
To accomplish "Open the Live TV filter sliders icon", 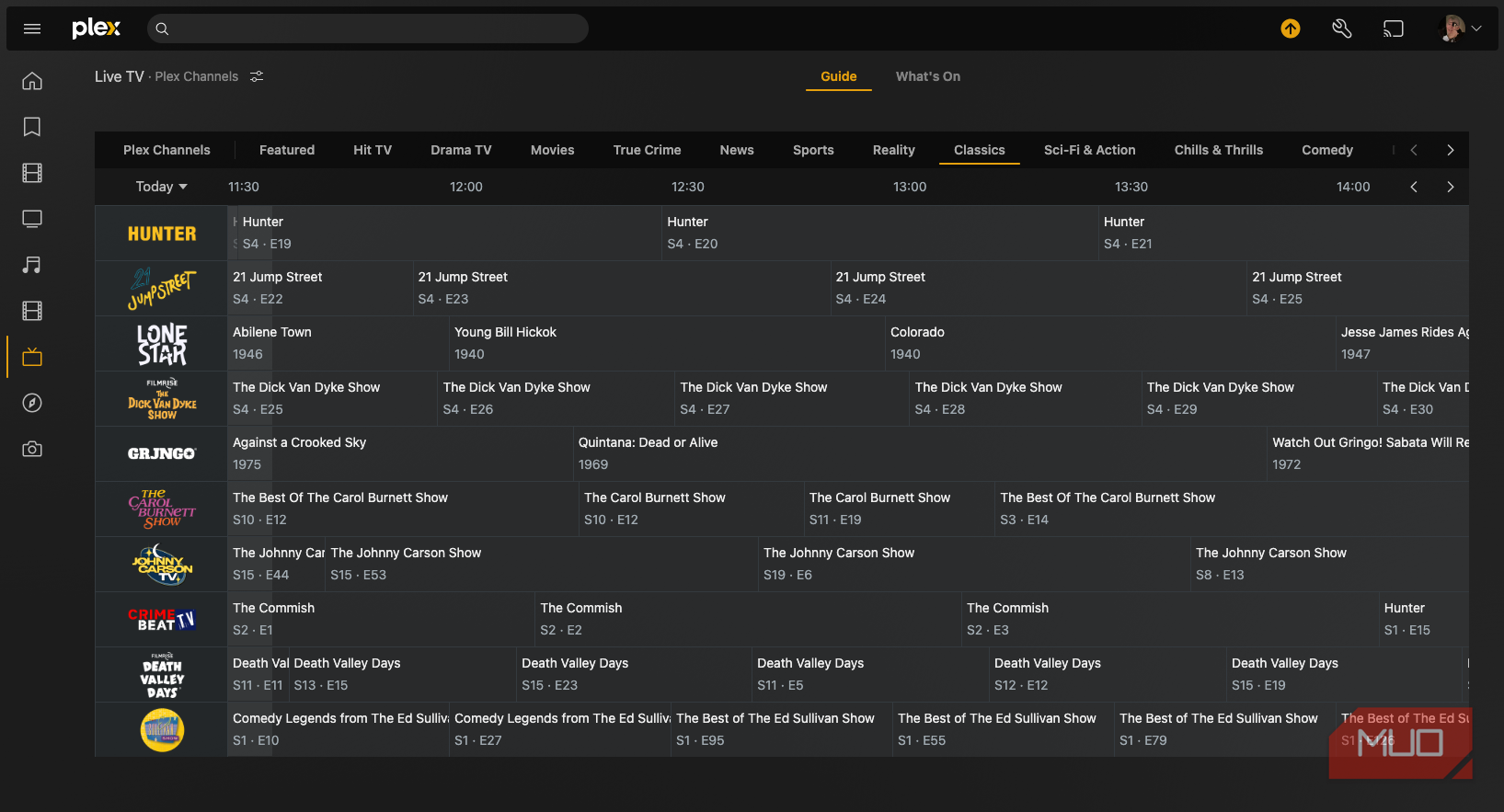I will coord(257,76).
